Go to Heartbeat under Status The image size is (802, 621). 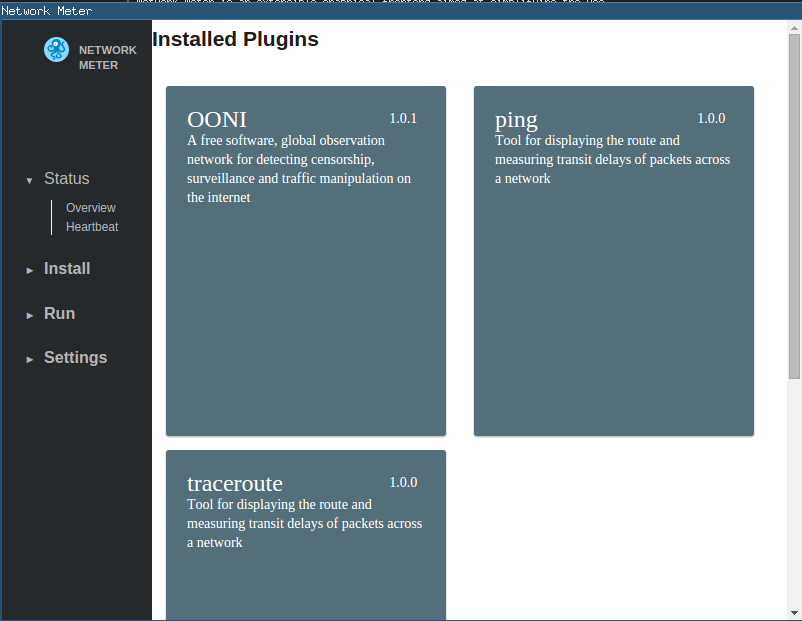coord(92,227)
